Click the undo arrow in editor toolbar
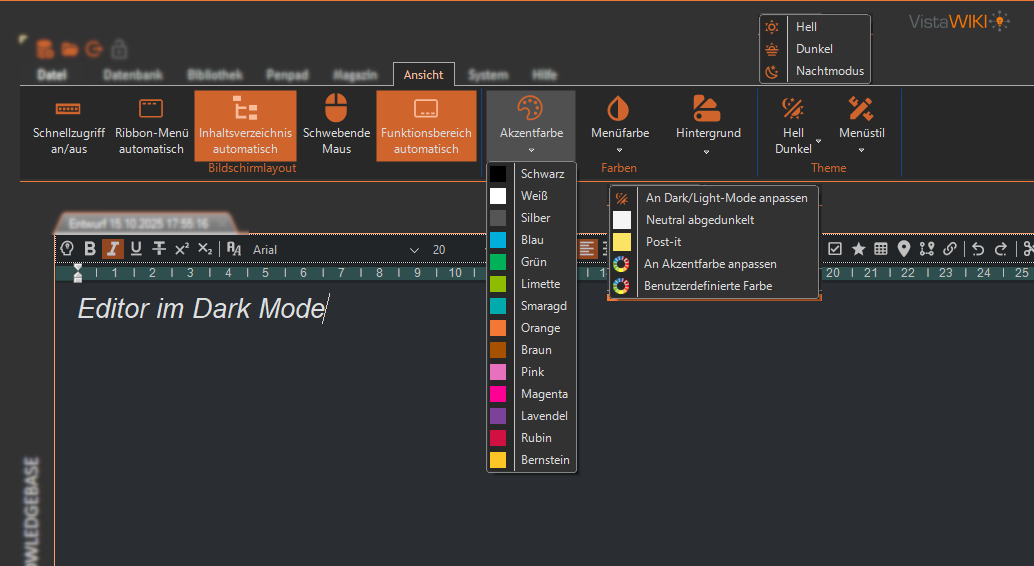1034x566 pixels. tap(978, 249)
